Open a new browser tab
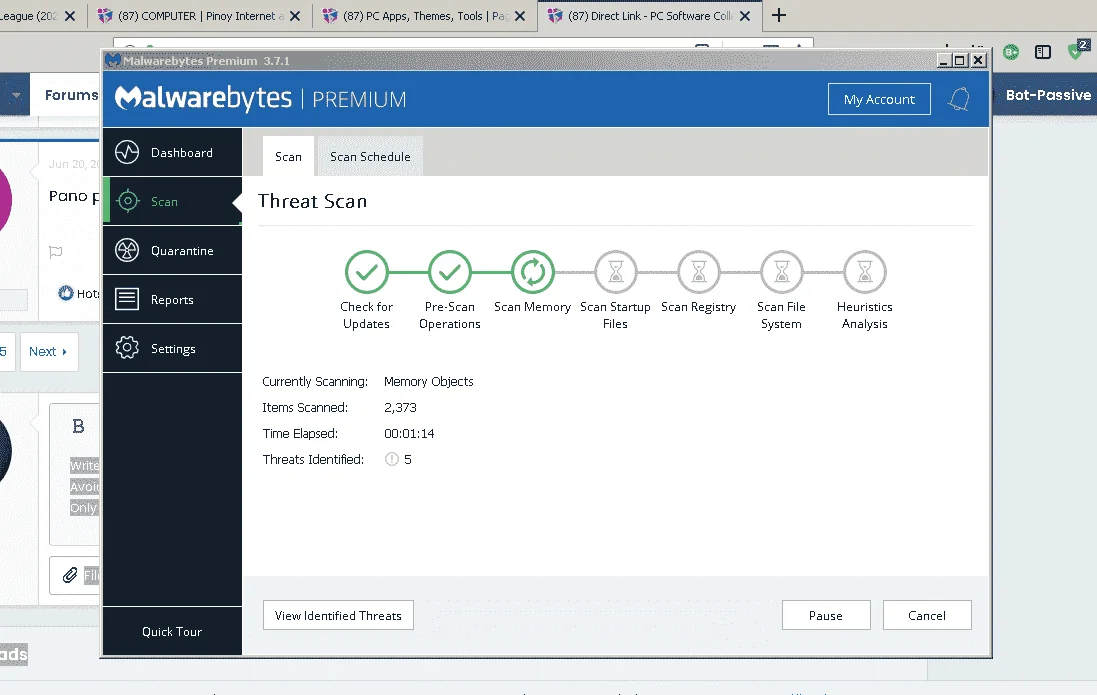The height and width of the screenshot is (695, 1097). [779, 15]
